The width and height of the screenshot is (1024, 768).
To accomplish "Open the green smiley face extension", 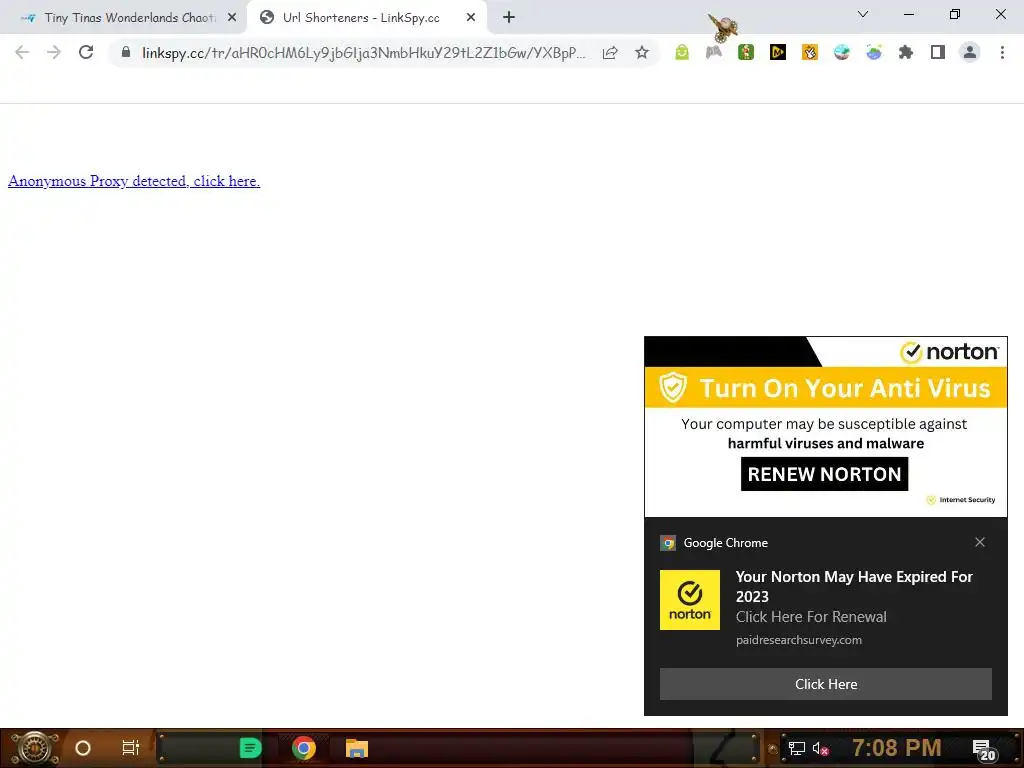I will click(682, 52).
